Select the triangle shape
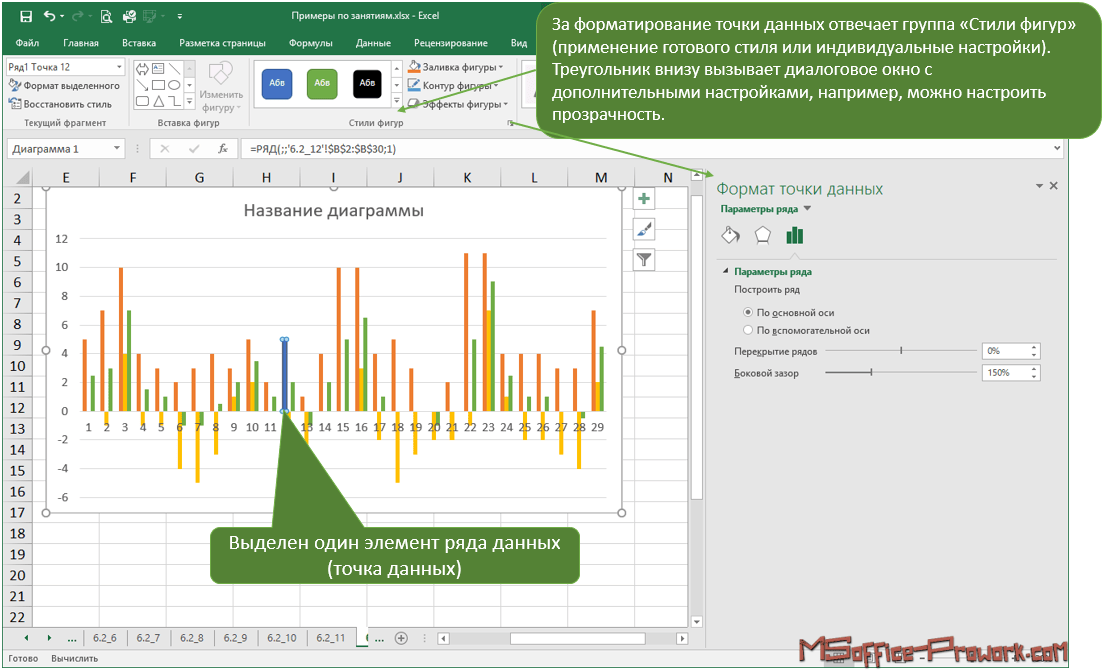The height and width of the screenshot is (672, 1107). point(158,102)
